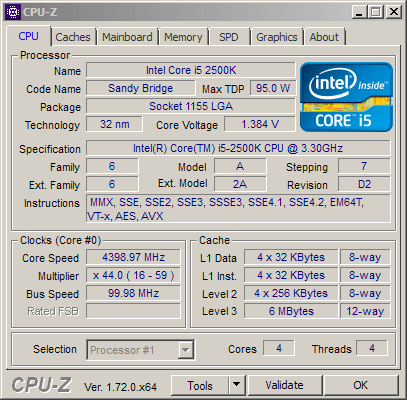Click the Level 3 size 6 MBytes

point(291,311)
